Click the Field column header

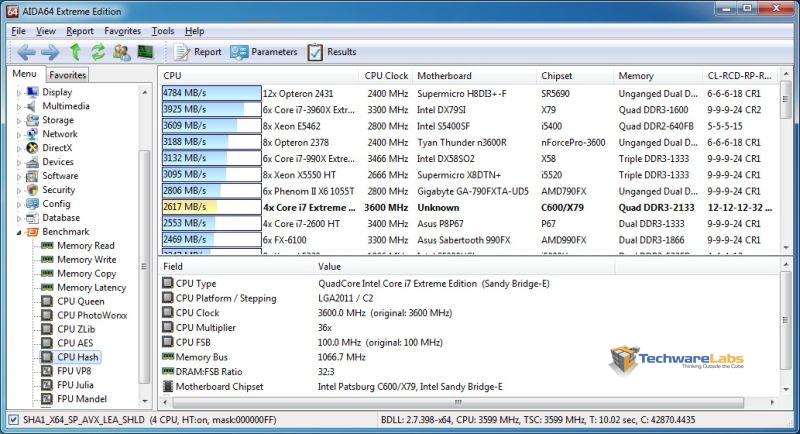(x=236, y=267)
